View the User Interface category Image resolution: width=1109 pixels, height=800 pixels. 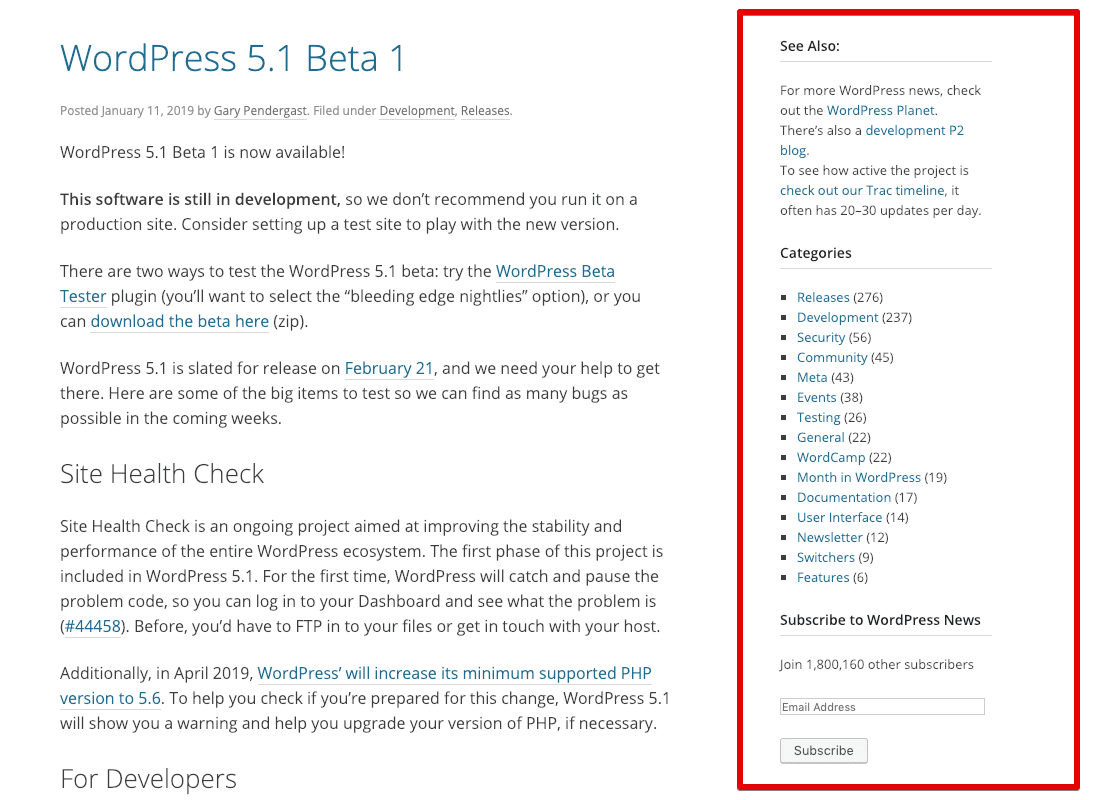click(839, 517)
